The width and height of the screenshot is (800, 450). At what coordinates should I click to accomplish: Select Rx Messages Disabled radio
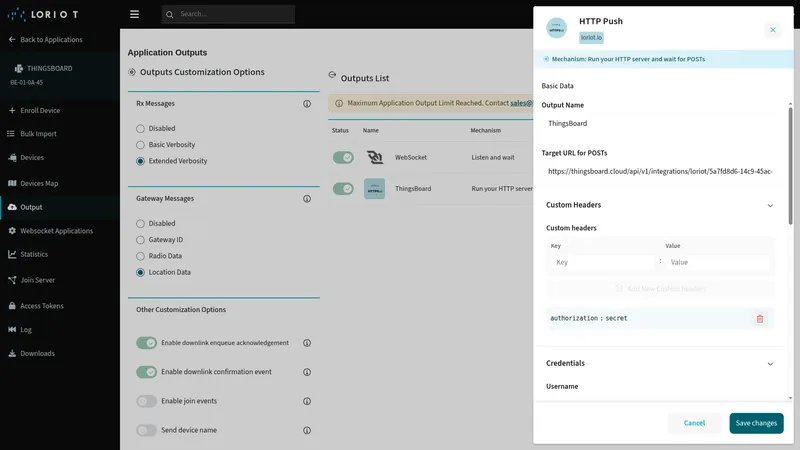(x=140, y=129)
